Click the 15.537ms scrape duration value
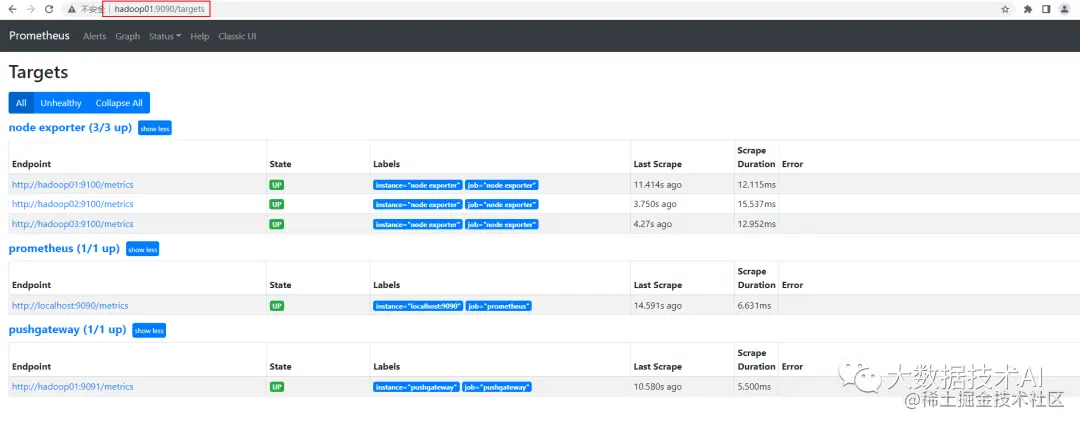 tap(756, 204)
